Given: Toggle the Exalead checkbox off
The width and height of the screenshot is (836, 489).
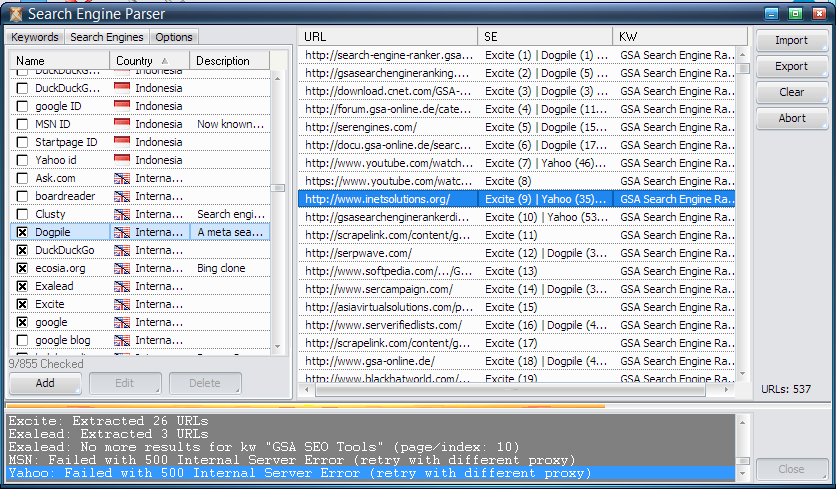Looking at the screenshot, I should [x=22, y=286].
